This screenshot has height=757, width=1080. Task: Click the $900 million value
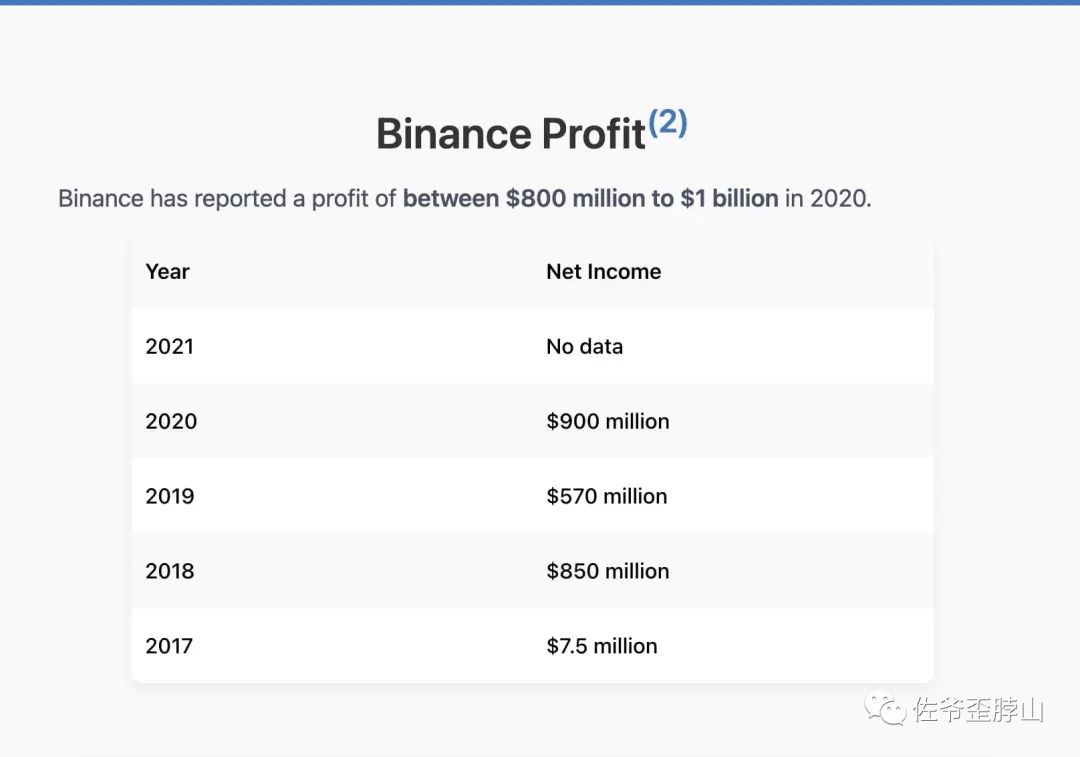pos(607,422)
